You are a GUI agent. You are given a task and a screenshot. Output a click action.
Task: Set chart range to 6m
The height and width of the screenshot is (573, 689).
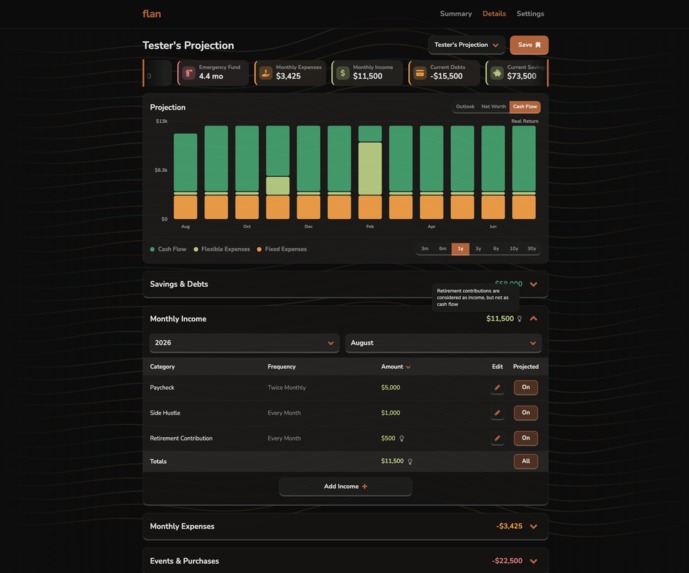tap(442, 249)
